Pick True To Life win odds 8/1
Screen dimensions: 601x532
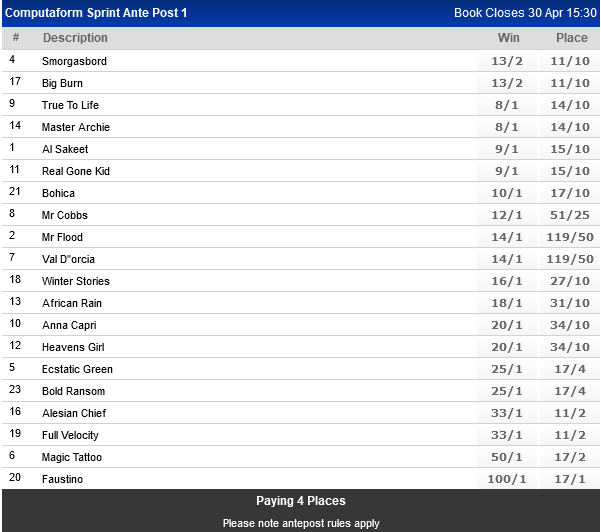[508, 105]
